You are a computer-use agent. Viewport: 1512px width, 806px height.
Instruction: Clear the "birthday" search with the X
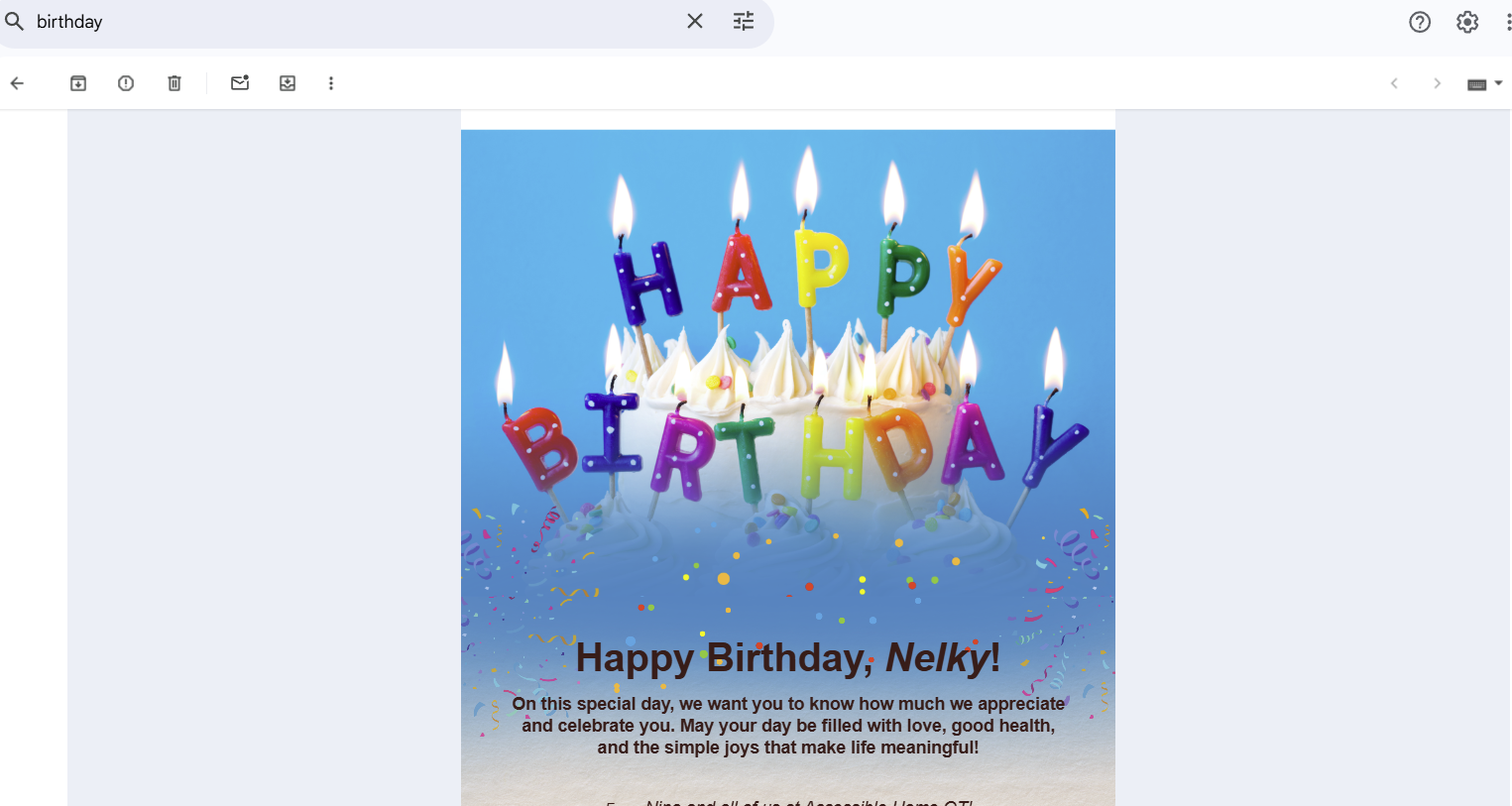[x=695, y=21]
